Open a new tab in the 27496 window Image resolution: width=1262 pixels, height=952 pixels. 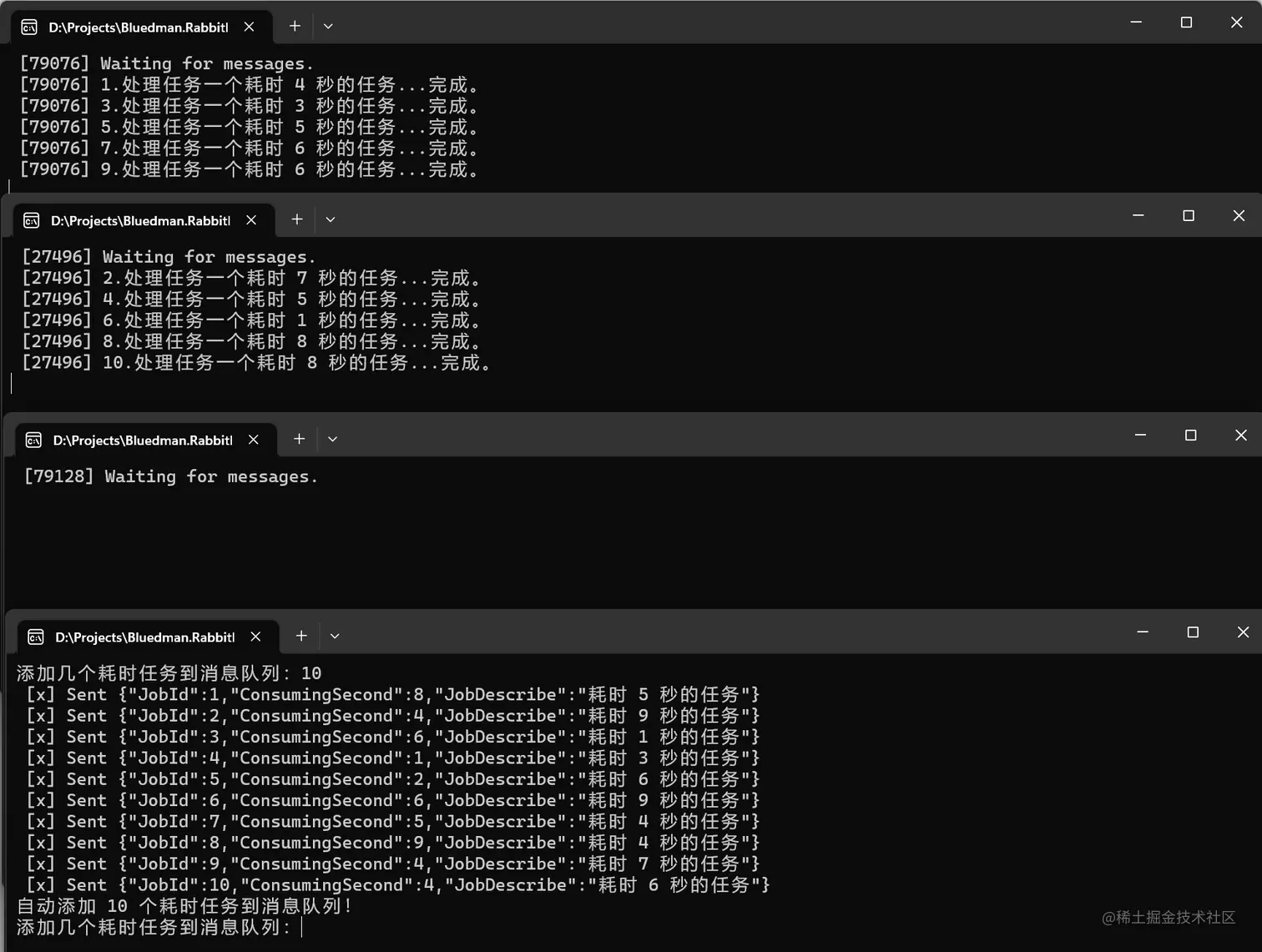click(297, 219)
